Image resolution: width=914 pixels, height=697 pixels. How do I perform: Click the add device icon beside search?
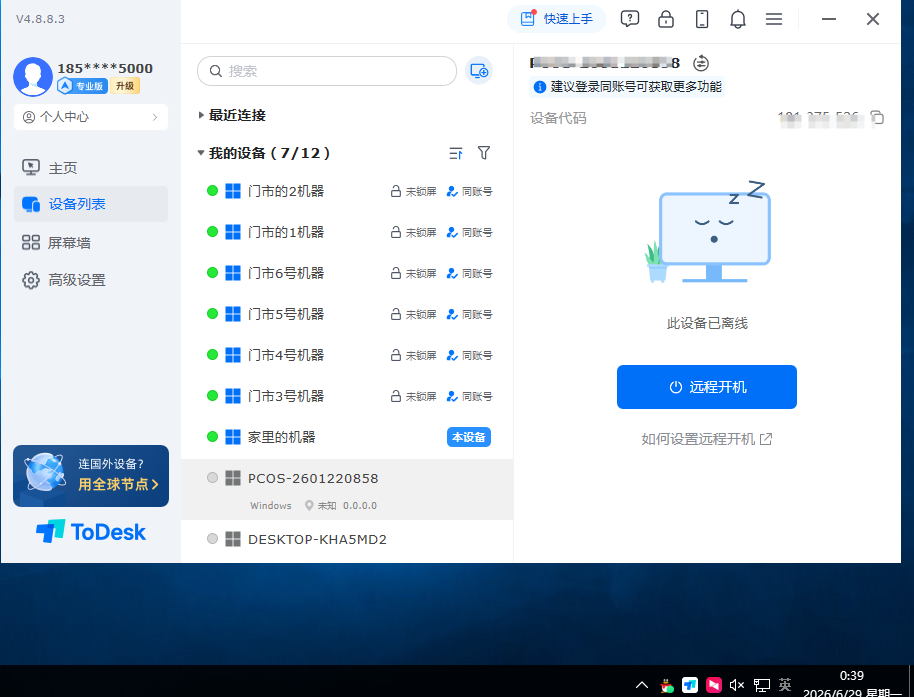(x=479, y=71)
